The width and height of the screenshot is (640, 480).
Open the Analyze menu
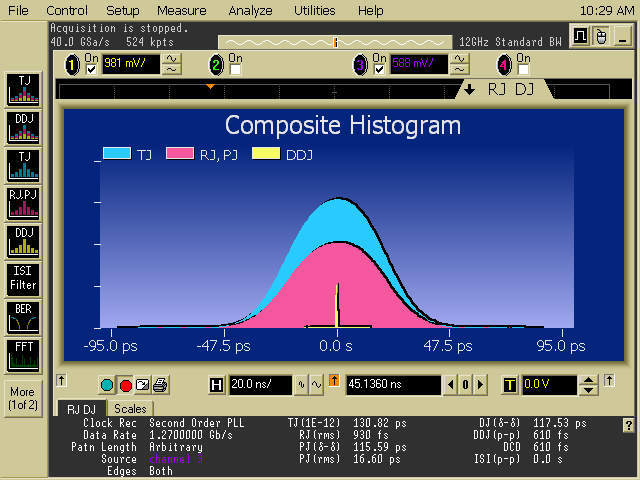[250, 10]
